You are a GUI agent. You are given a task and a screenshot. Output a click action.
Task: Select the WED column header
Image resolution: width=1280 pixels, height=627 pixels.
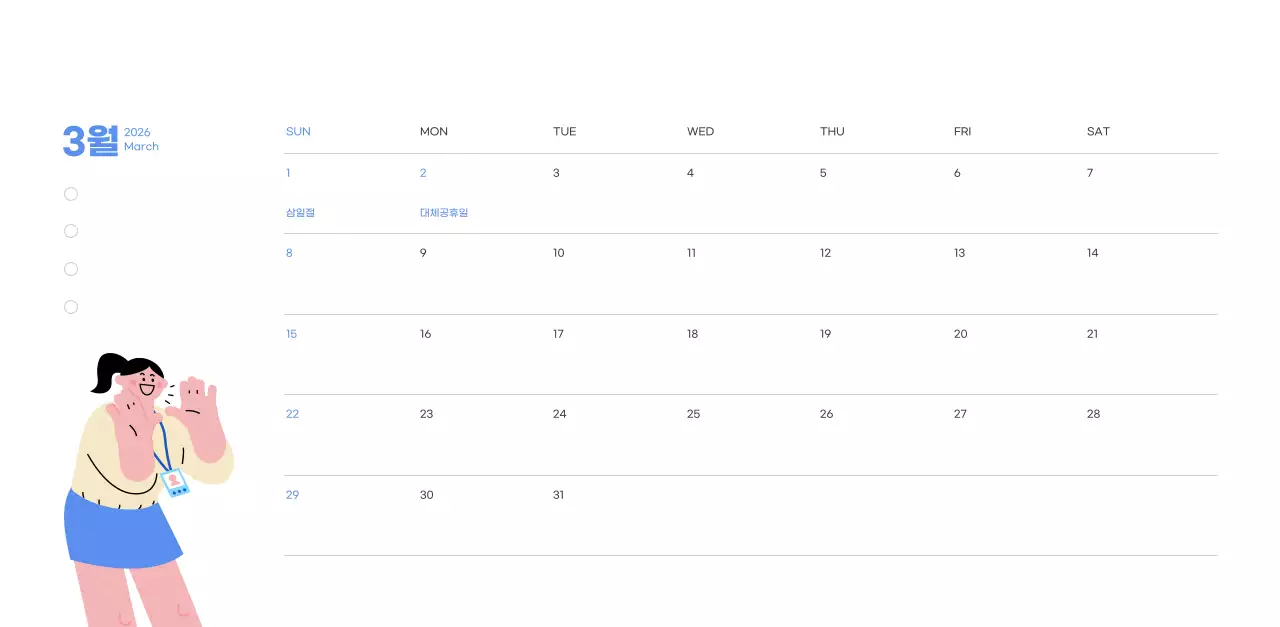pyautogui.click(x=700, y=132)
